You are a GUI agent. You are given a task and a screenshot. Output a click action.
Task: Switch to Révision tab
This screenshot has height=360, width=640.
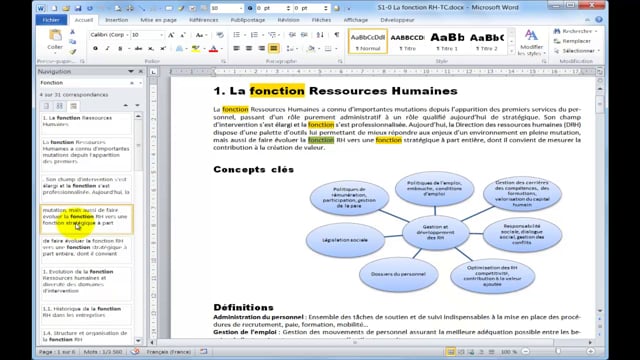click(289, 20)
